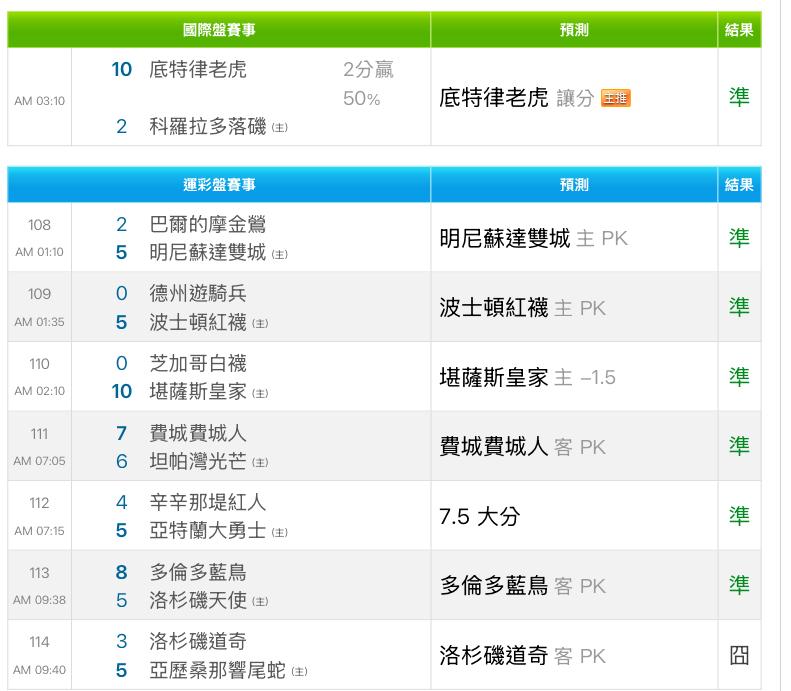Click the prediction 明尼蘇達雙城 主 PK

click(x=533, y=238)
